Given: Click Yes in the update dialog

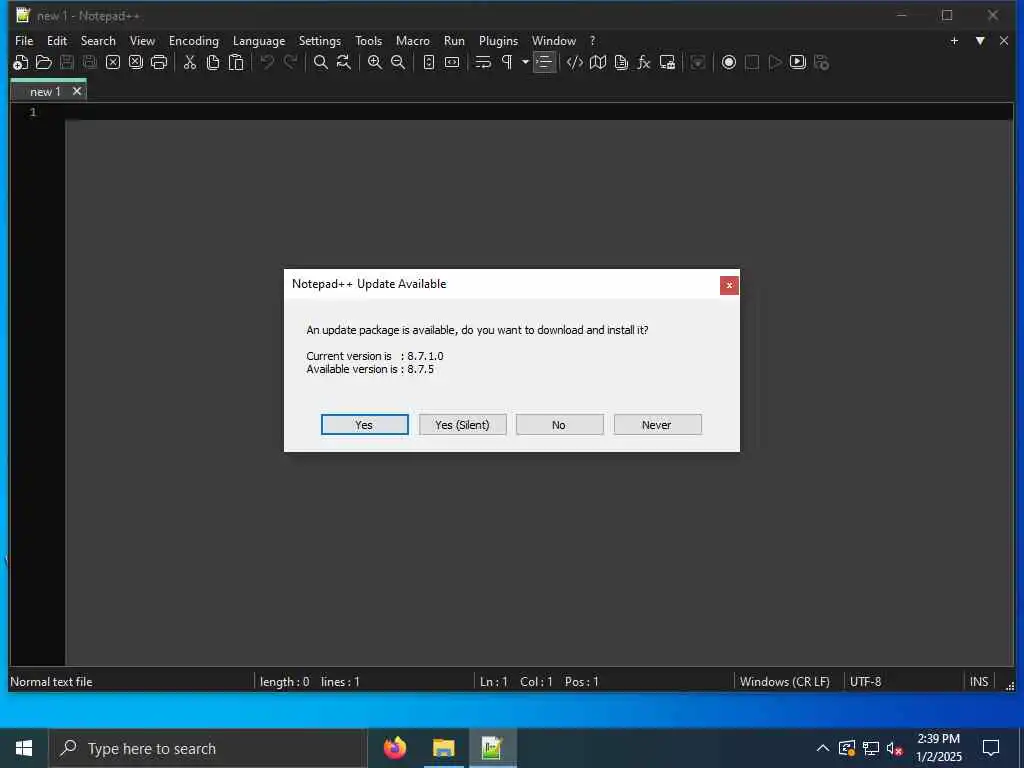Looking at the screenshot, I should point(364,424).
